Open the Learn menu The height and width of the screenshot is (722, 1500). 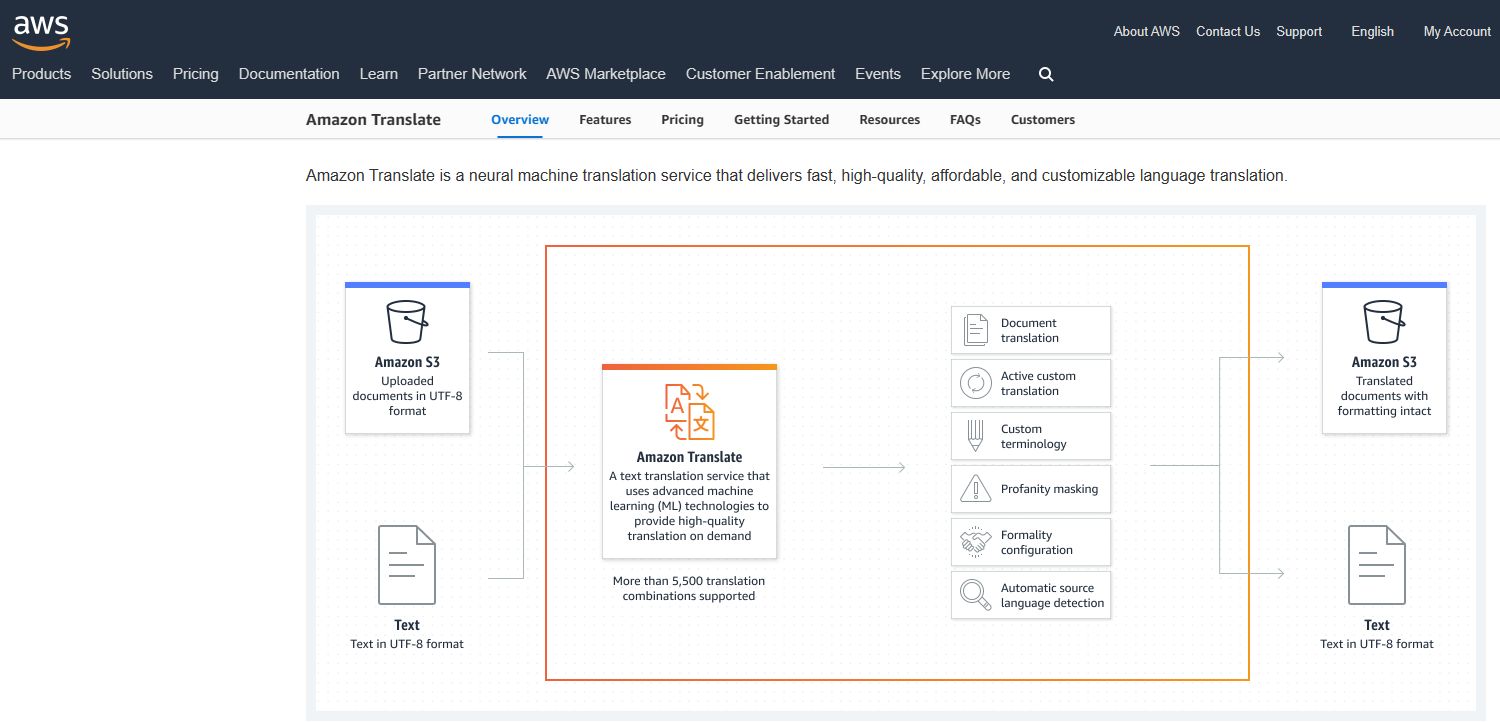[379, 74]
